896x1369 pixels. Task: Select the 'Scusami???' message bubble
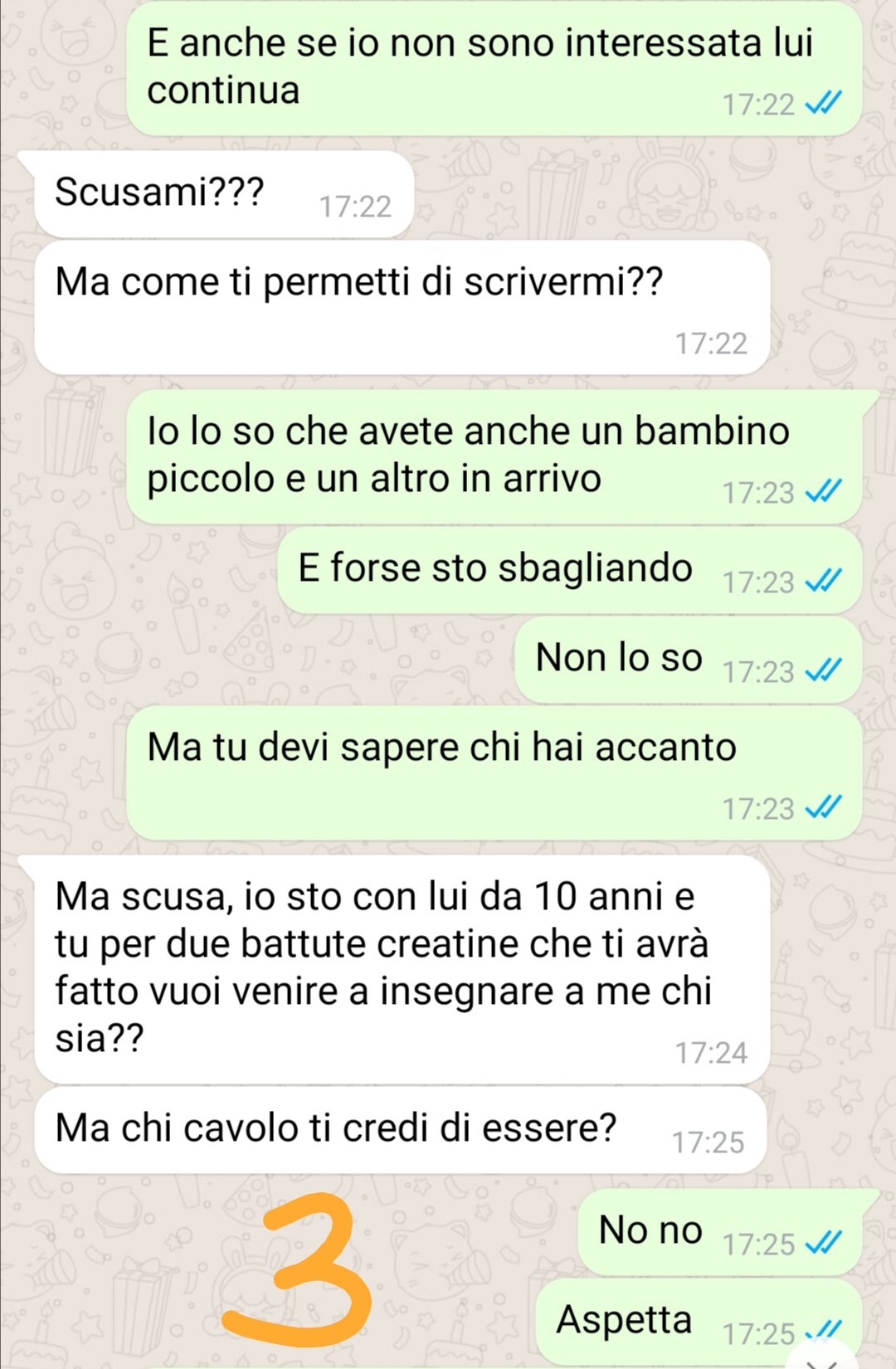click(222, 194)
